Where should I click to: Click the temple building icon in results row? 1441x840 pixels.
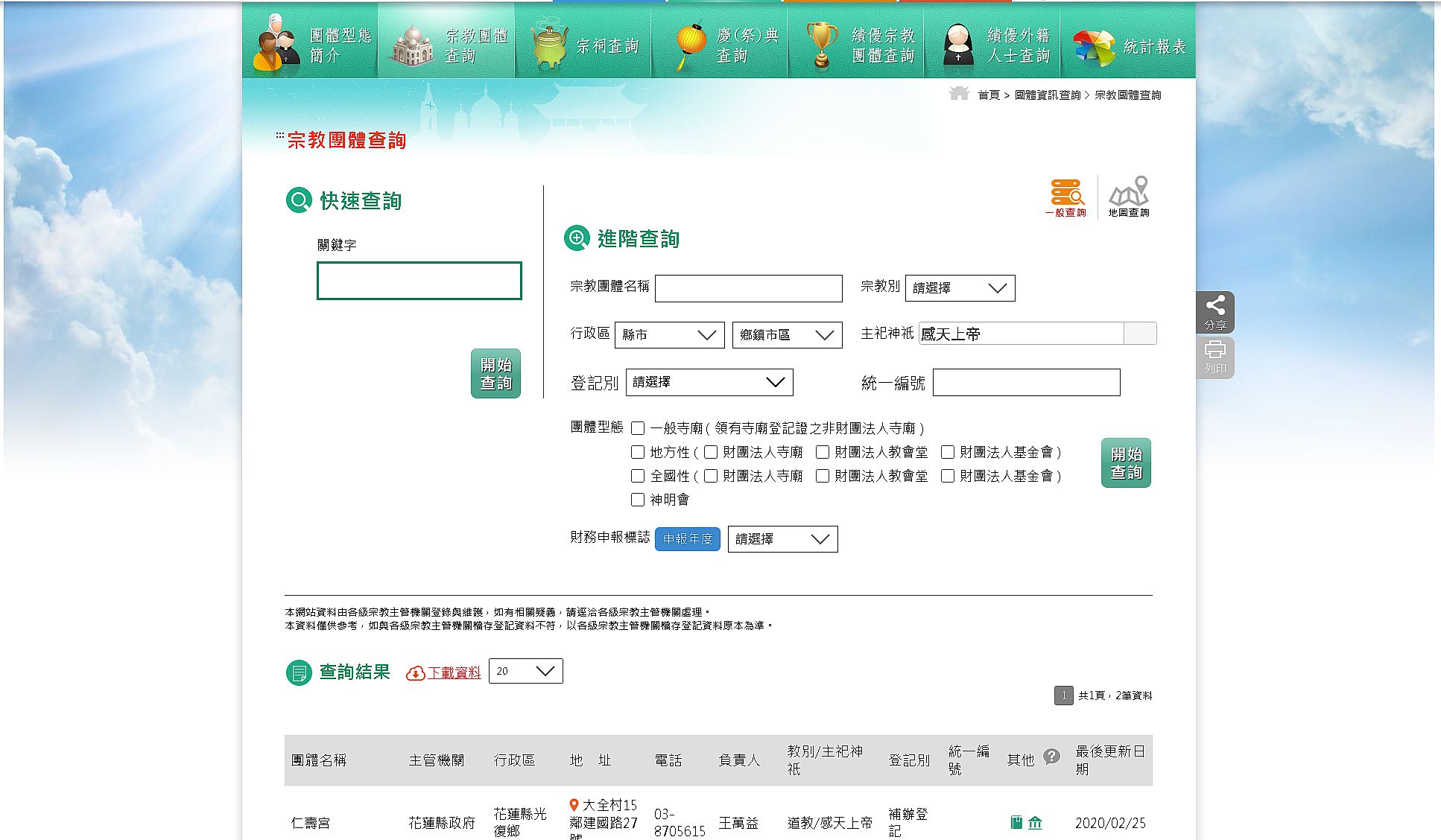(x=1035, y=822)
